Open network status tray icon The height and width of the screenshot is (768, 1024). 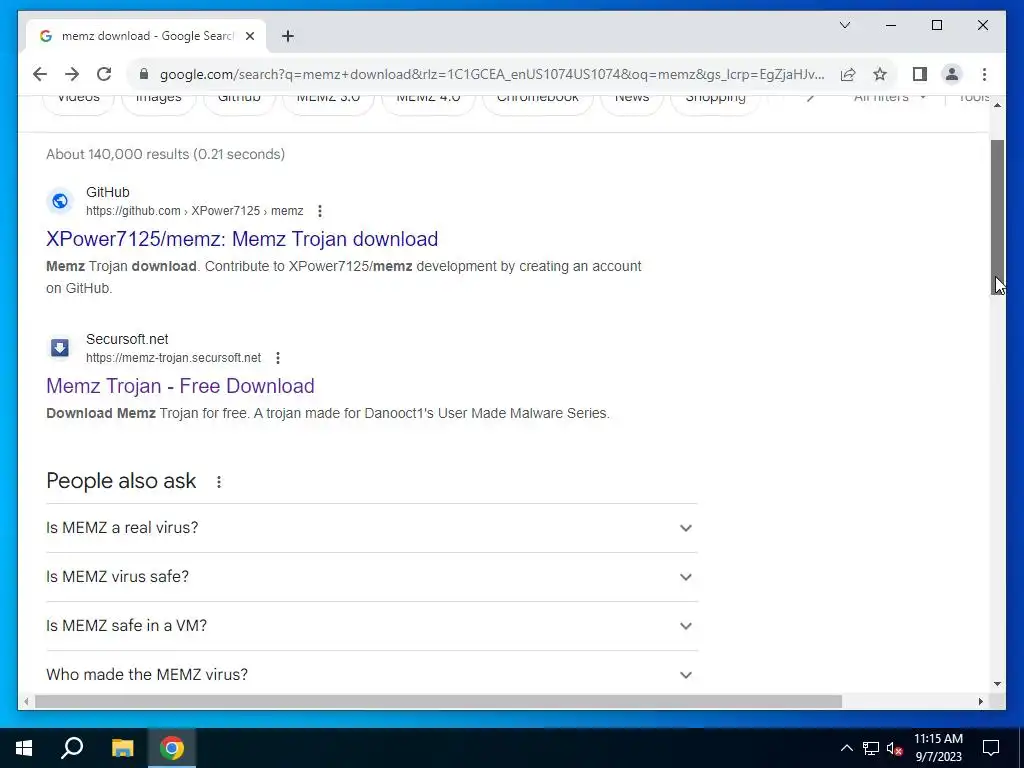(871, 748)
